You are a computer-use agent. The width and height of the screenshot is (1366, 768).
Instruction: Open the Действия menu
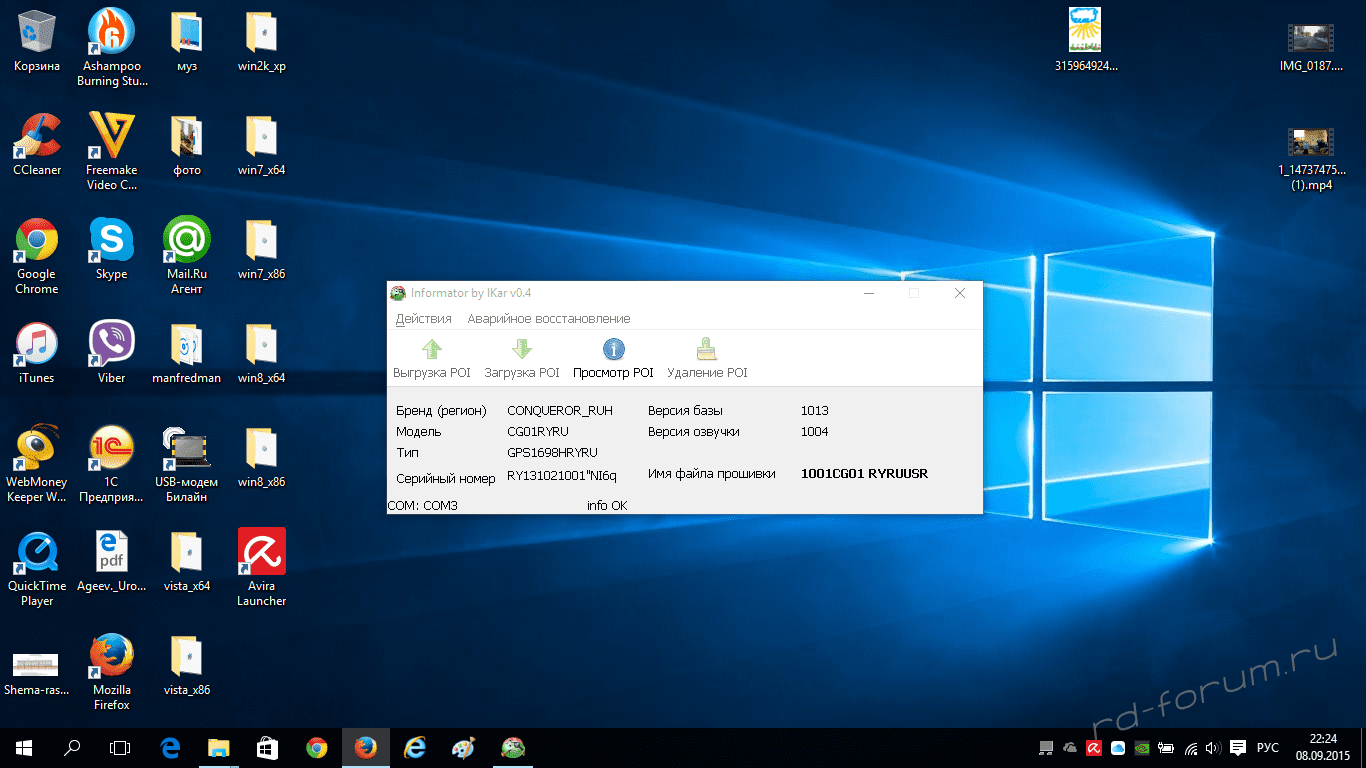[423, 319]
